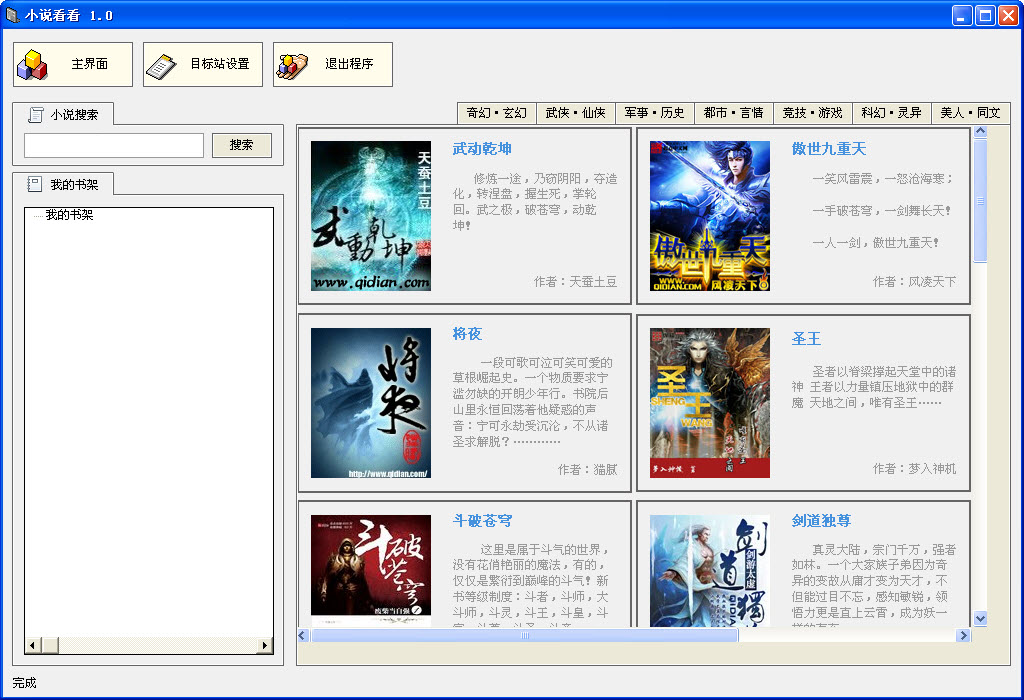This screenshot has height=700, width=1024.
Task: Click the 武动乾坤 book cover
Action: coord(371,216)
